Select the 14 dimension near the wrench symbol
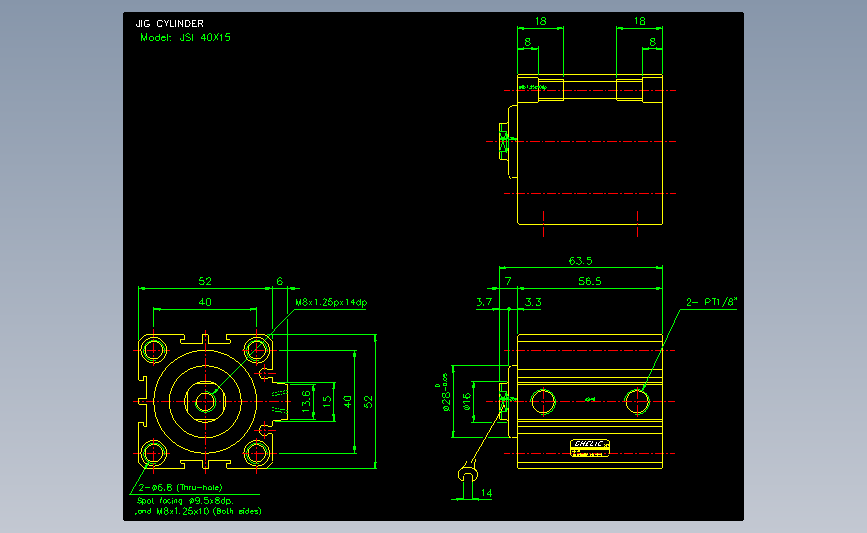Viewport: 867px width, 533px height. pos(487,493)
